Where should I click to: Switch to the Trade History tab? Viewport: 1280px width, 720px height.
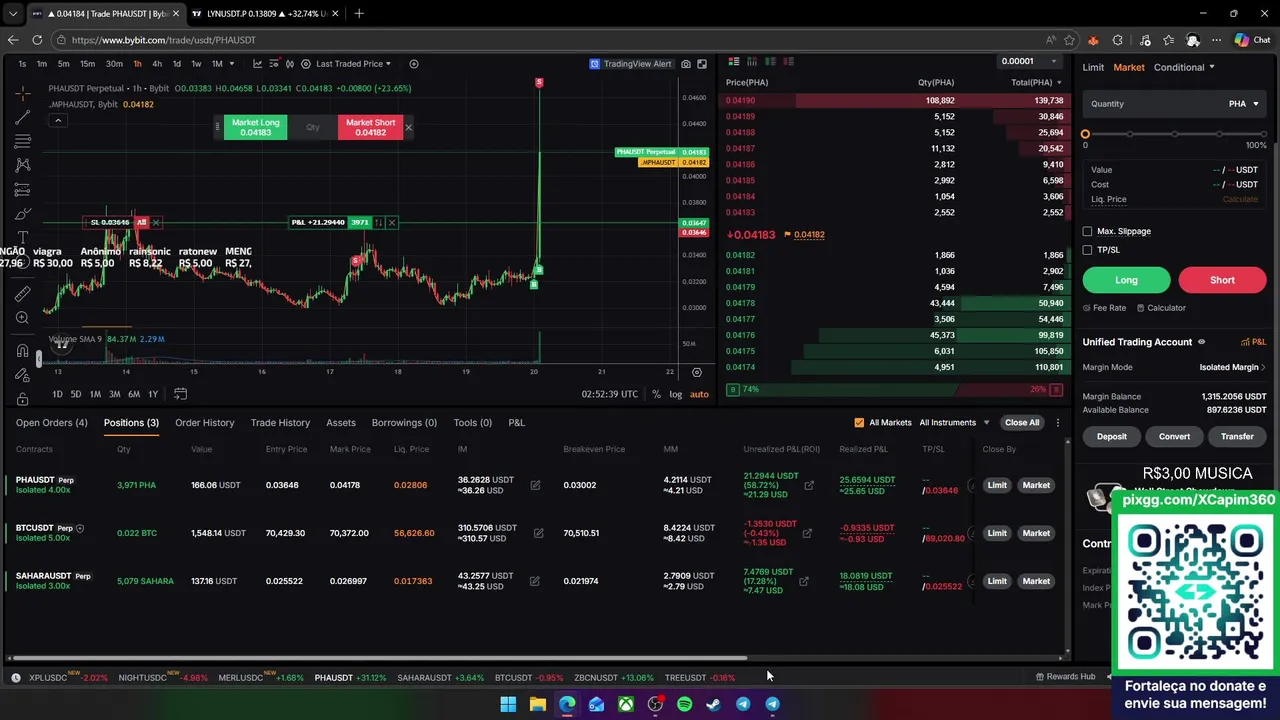click(280, 423)
